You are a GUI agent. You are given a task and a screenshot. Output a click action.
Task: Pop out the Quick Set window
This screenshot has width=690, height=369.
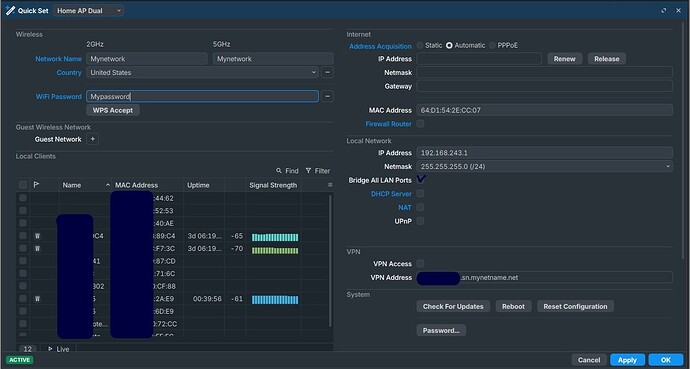point(664,11)
